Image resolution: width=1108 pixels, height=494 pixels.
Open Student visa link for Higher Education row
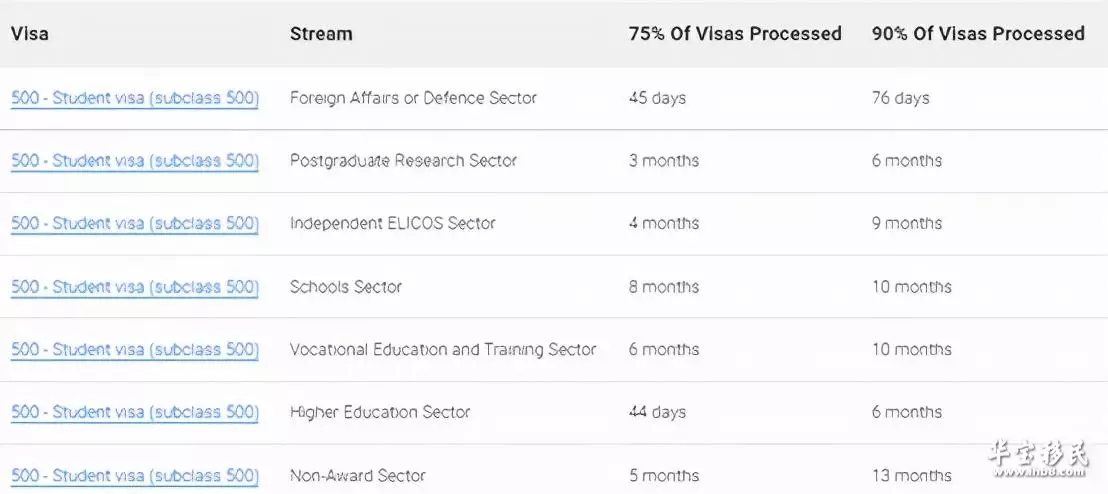coord(135,413)
